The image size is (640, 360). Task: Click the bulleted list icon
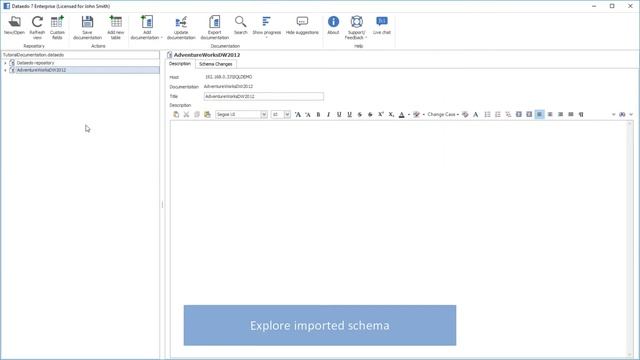(487, 115)
